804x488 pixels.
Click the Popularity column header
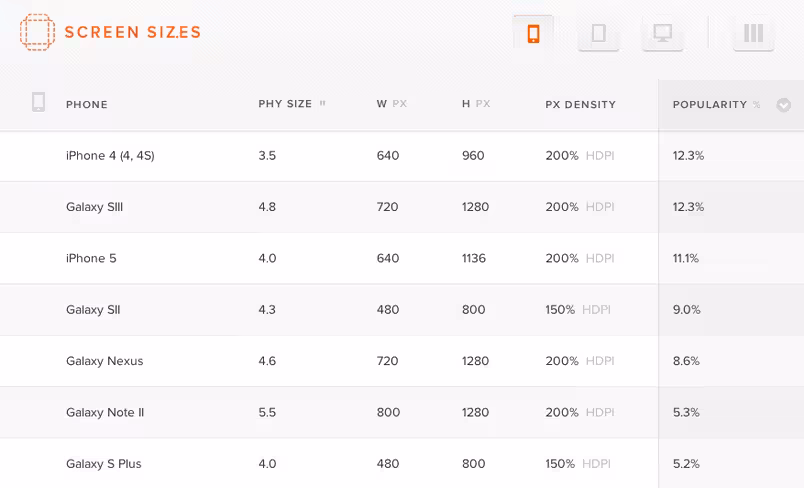(716, 105)
